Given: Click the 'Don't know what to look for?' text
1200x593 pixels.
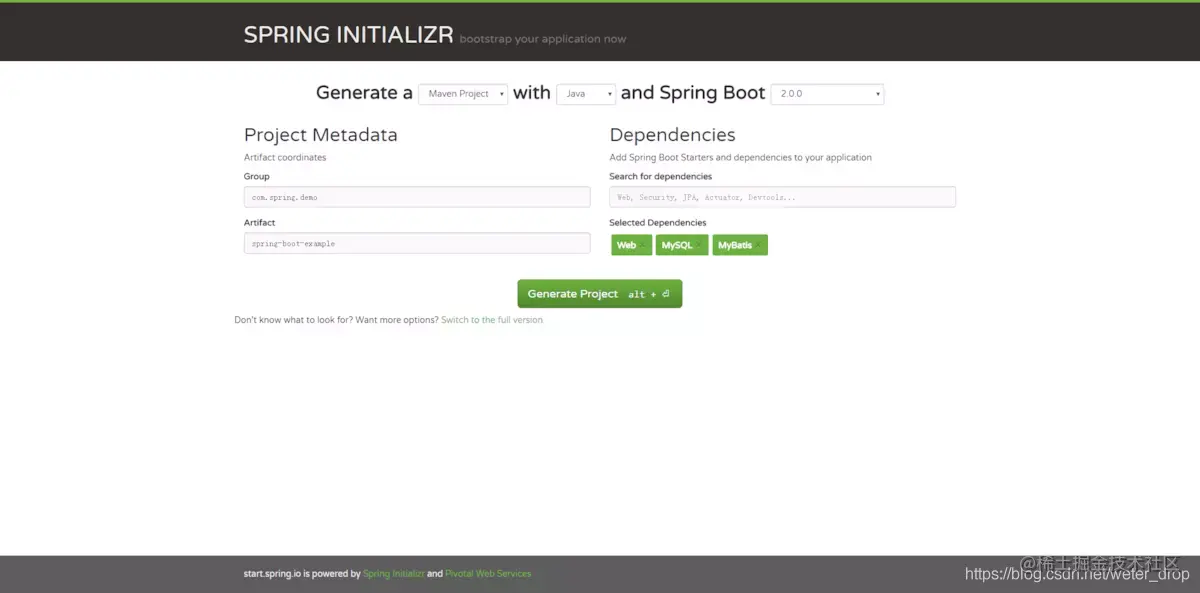Looking at the screenshot, I should (292, 320).
